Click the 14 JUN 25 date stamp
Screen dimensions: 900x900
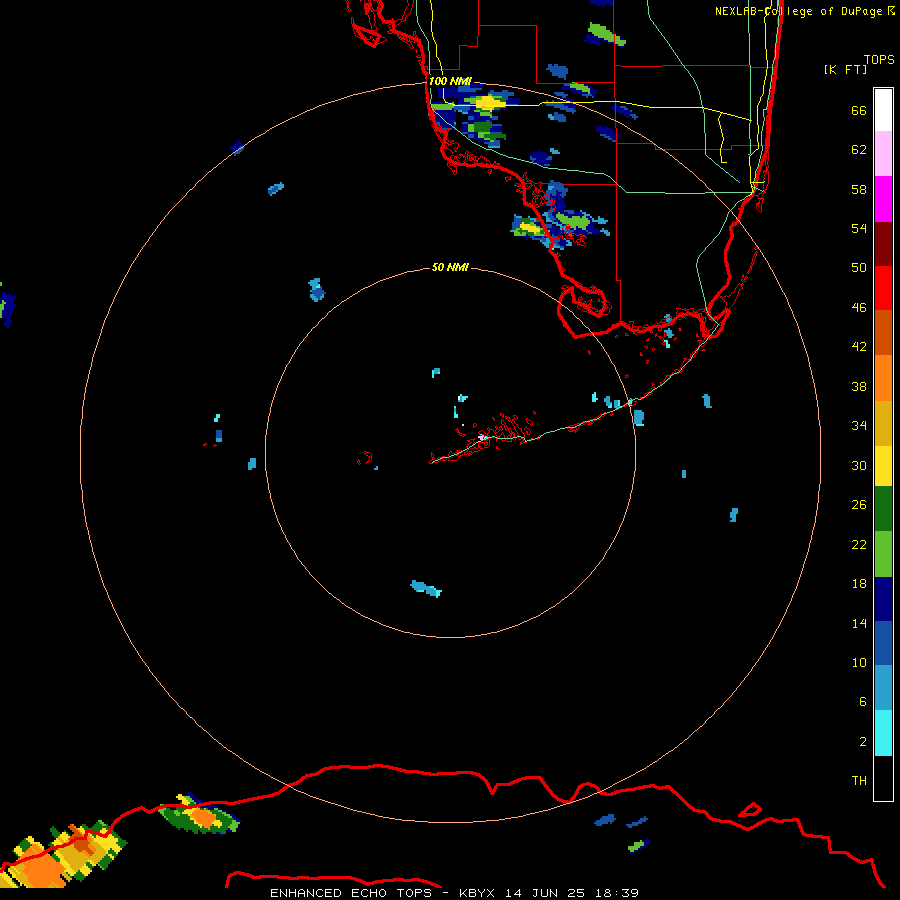tap(545, 893)
